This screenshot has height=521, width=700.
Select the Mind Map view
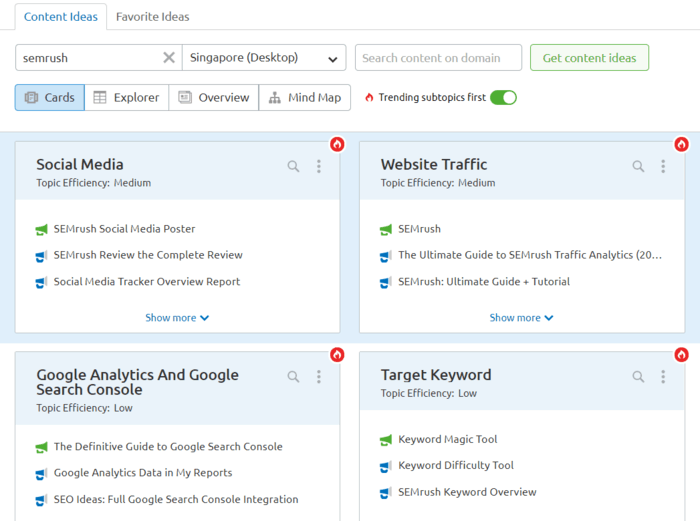[305, 97]
